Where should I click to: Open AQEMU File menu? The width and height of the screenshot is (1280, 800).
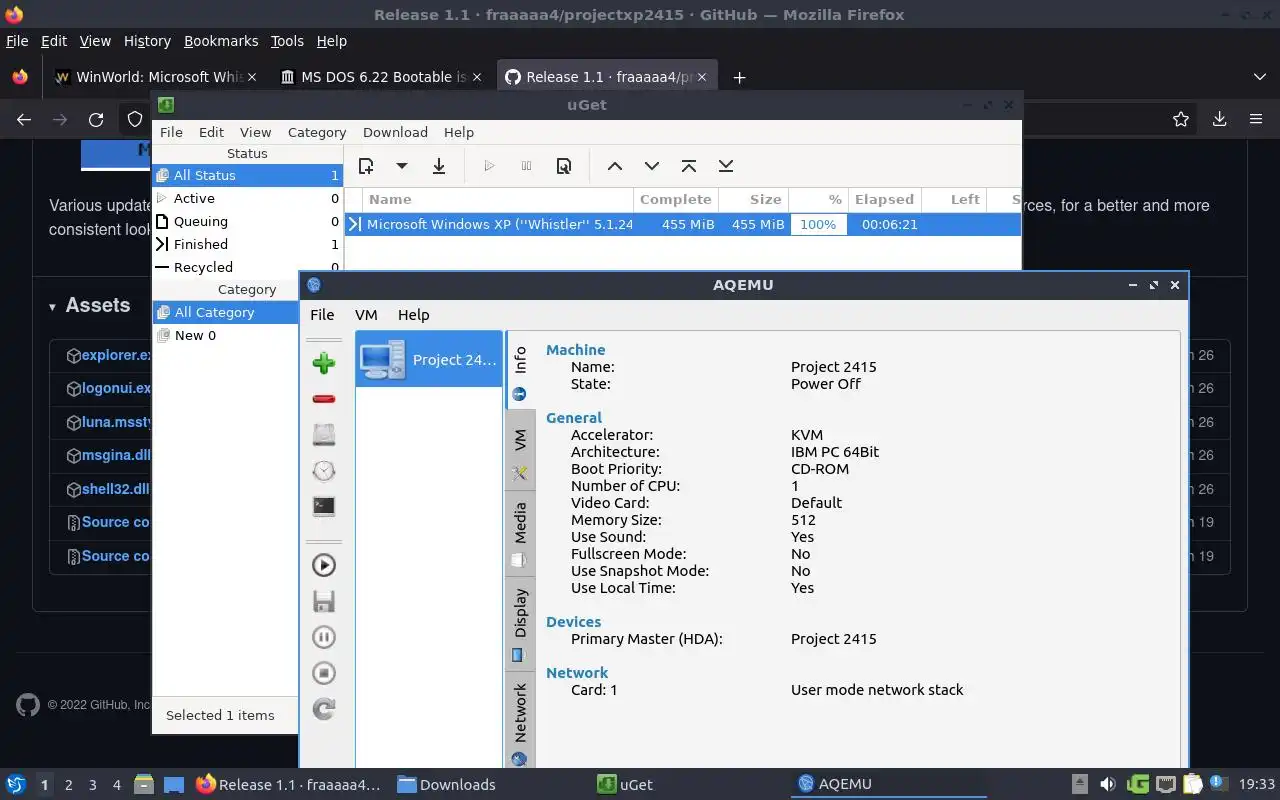coord(322,314)
